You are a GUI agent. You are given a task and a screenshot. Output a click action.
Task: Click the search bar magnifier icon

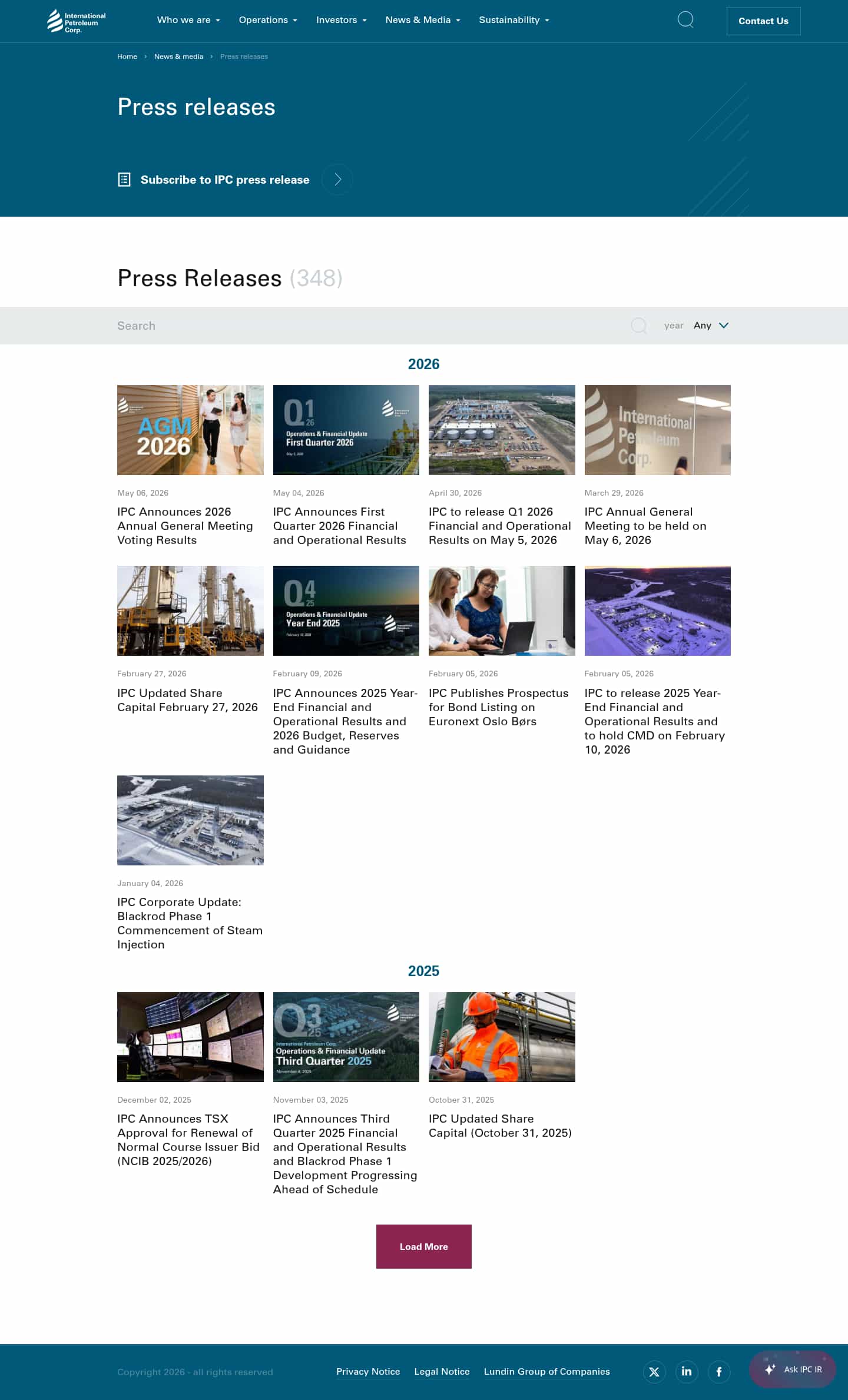click(x=639, y=326)
